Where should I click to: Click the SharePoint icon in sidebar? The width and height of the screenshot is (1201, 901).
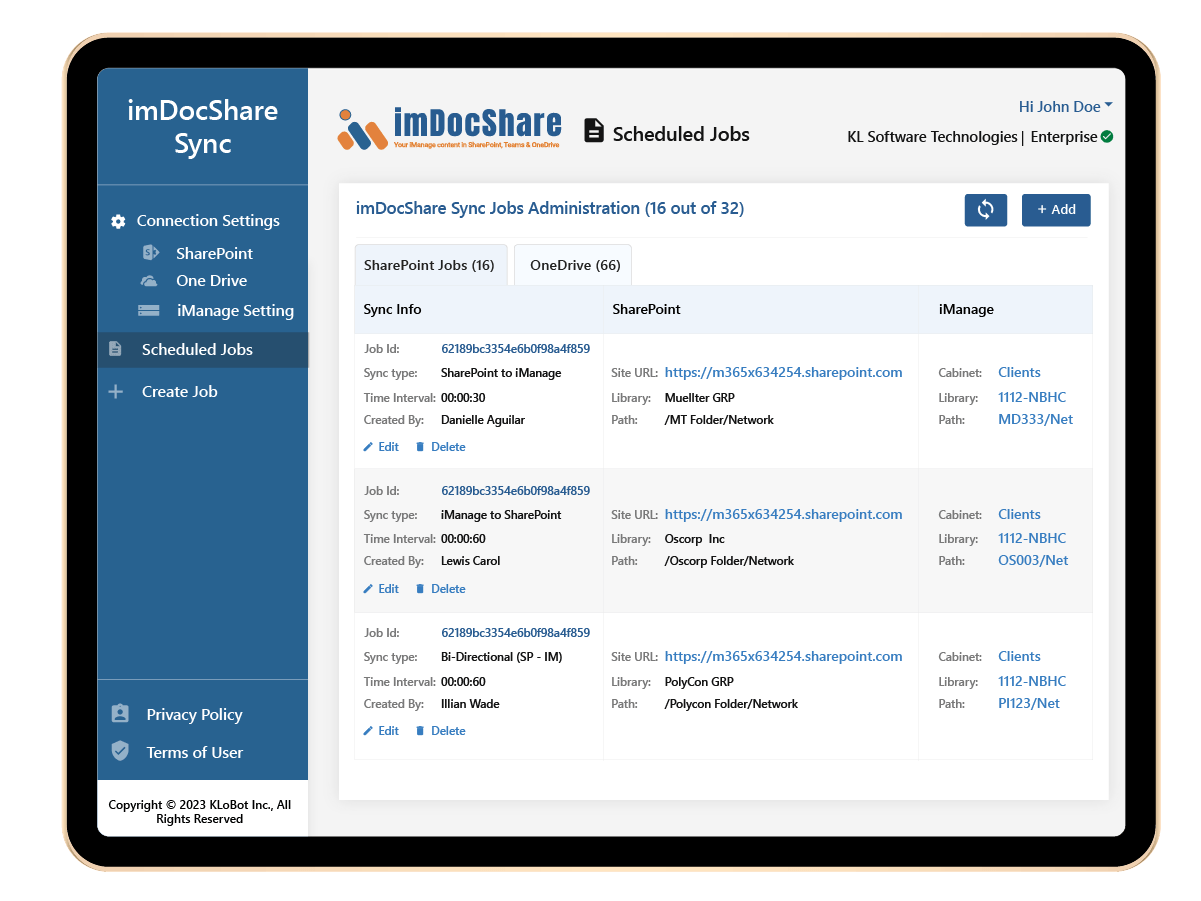[x=151, y=253]
